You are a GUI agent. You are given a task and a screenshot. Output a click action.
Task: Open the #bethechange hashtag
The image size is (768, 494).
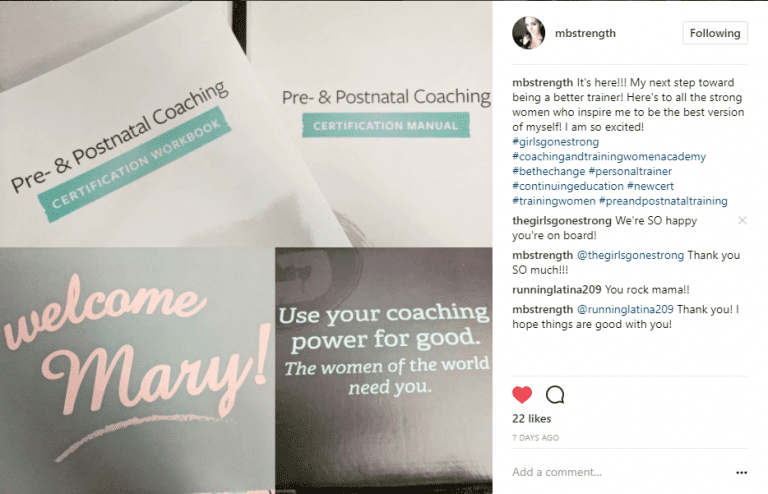pos(549,171)
